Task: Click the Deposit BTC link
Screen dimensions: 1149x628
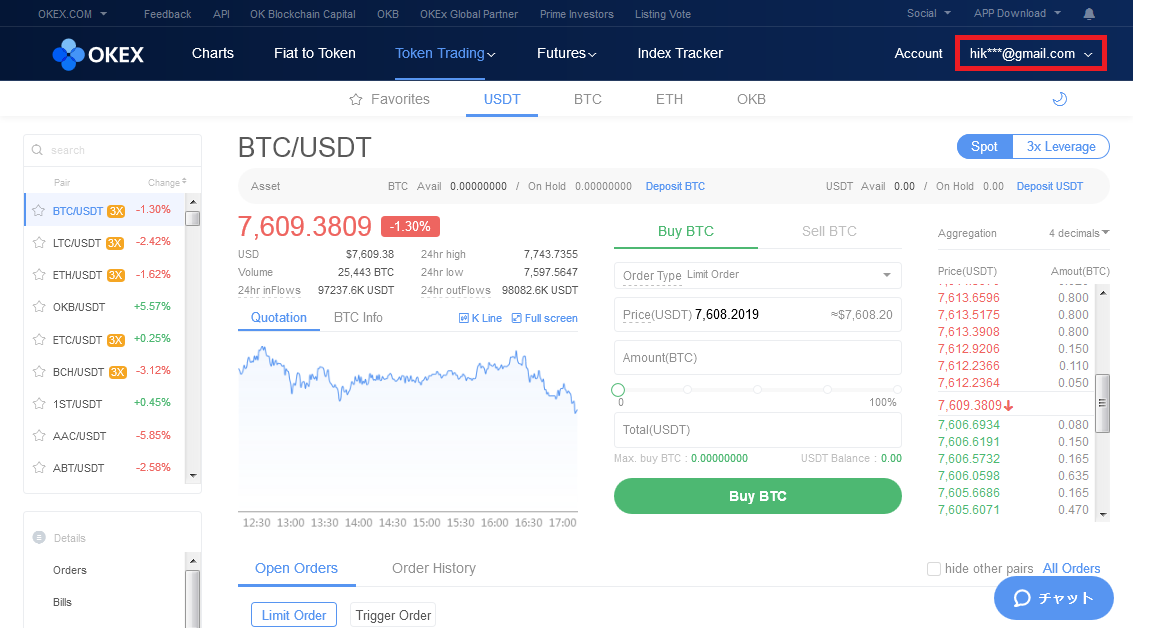Action: click(x=675, y=186)
